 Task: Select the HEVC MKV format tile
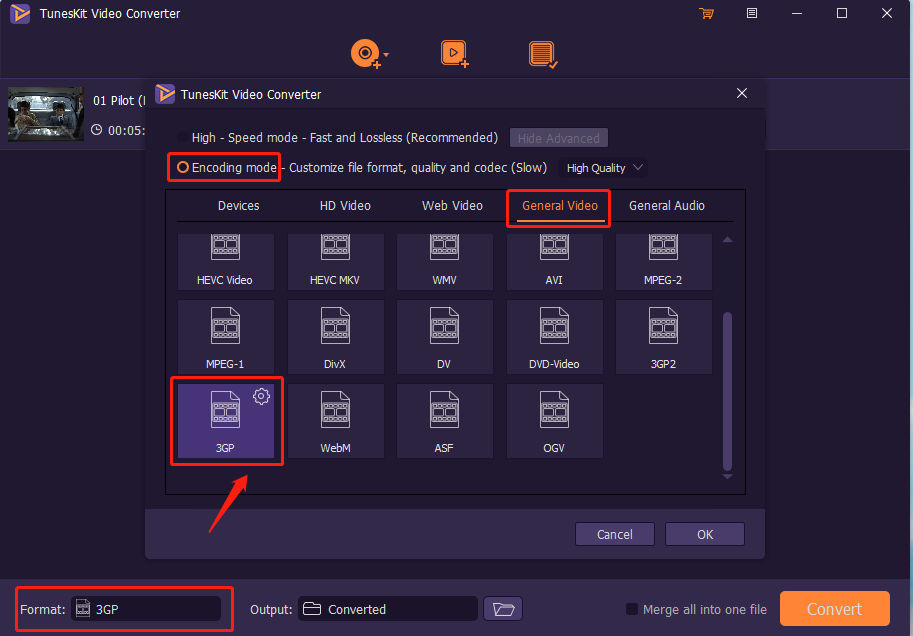click(x=335, y=262)
